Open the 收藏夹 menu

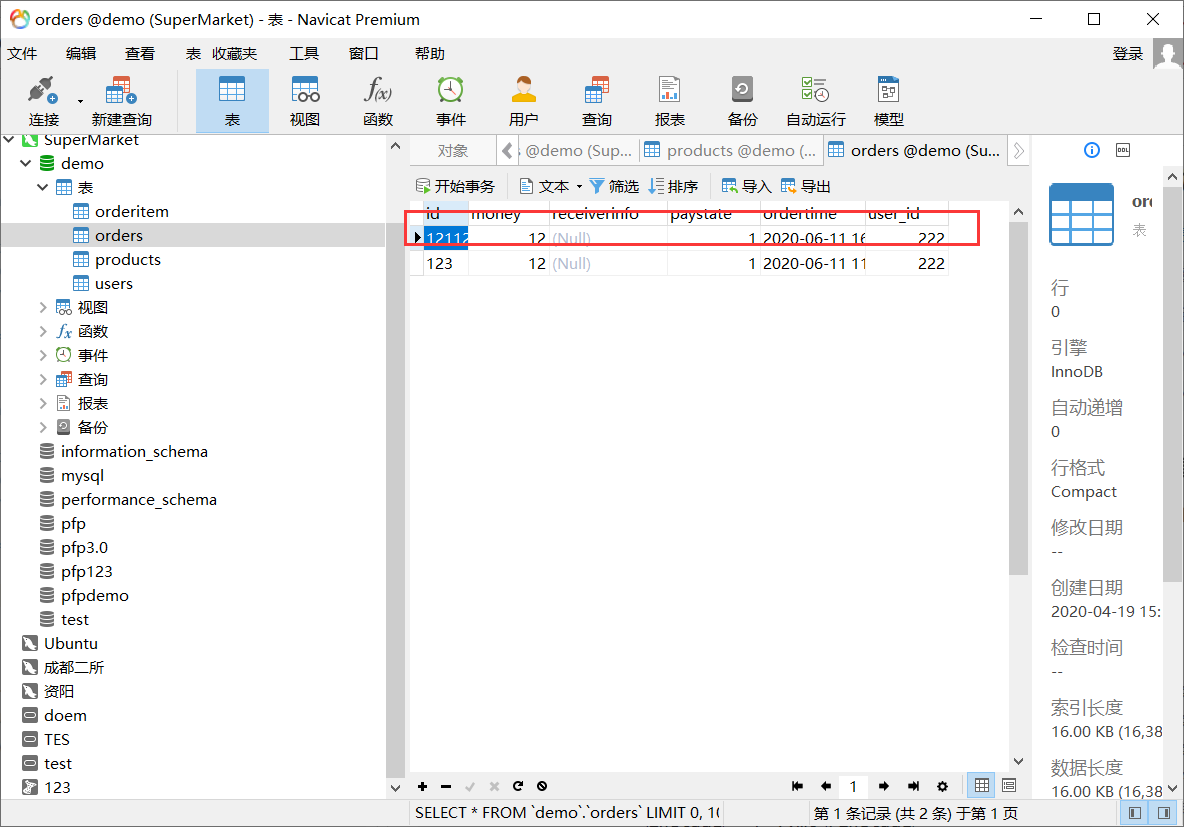234,54
